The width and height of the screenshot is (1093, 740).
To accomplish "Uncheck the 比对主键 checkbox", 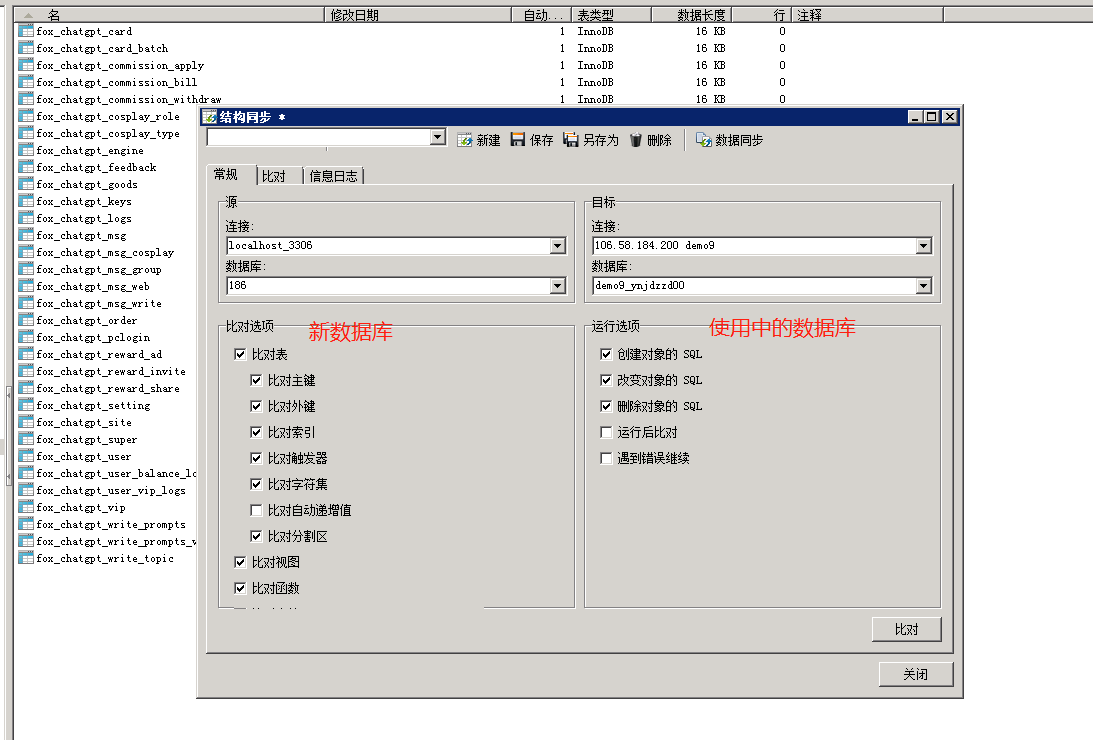I will 257,381.
